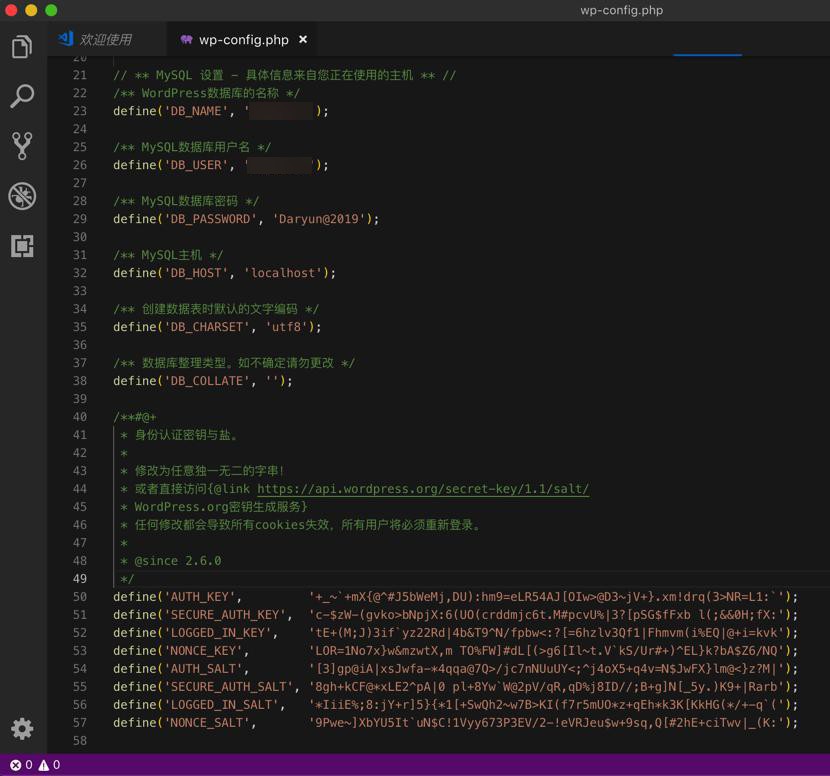Open the Debug panel

pyautogui.click(x=22, y=196)
